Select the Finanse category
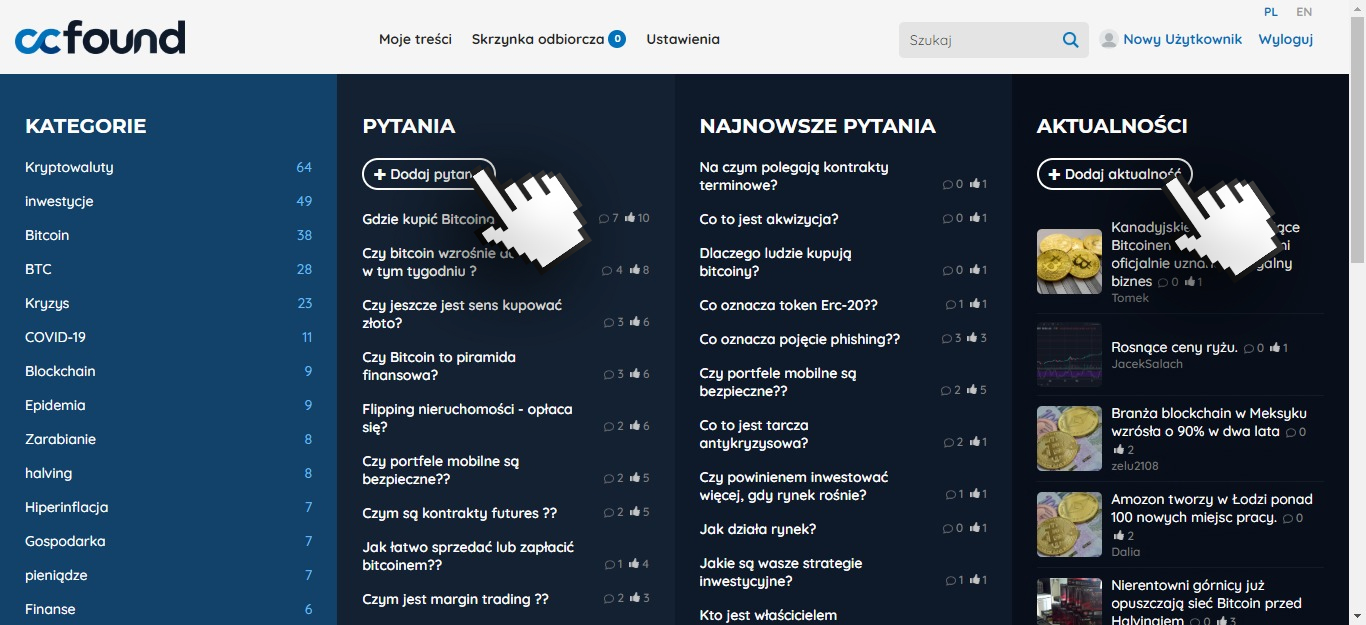Screen dimensions: 1366x625 pyautogui.click(x=50, y=609)
